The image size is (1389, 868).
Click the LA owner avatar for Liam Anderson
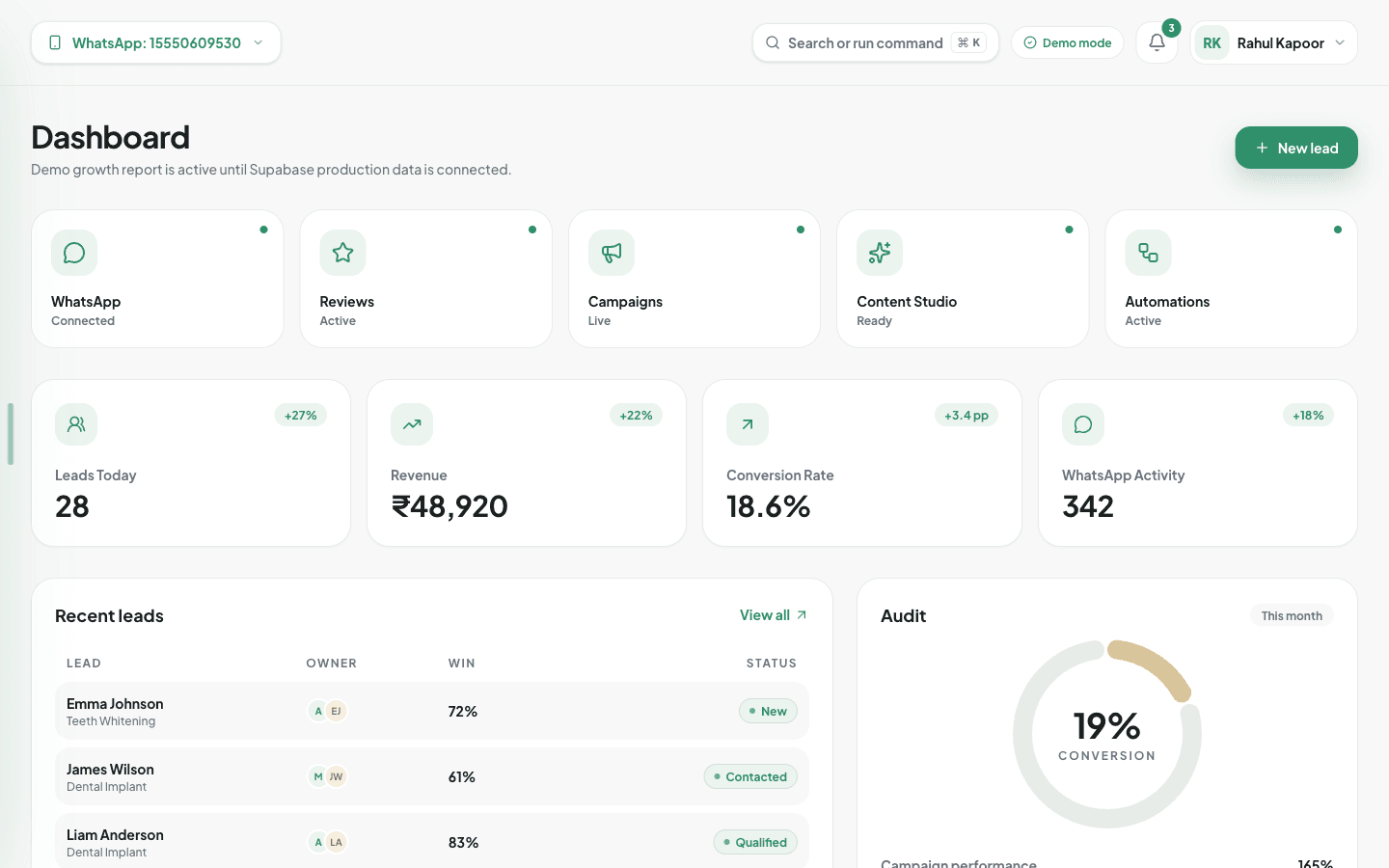coord(336,842)
